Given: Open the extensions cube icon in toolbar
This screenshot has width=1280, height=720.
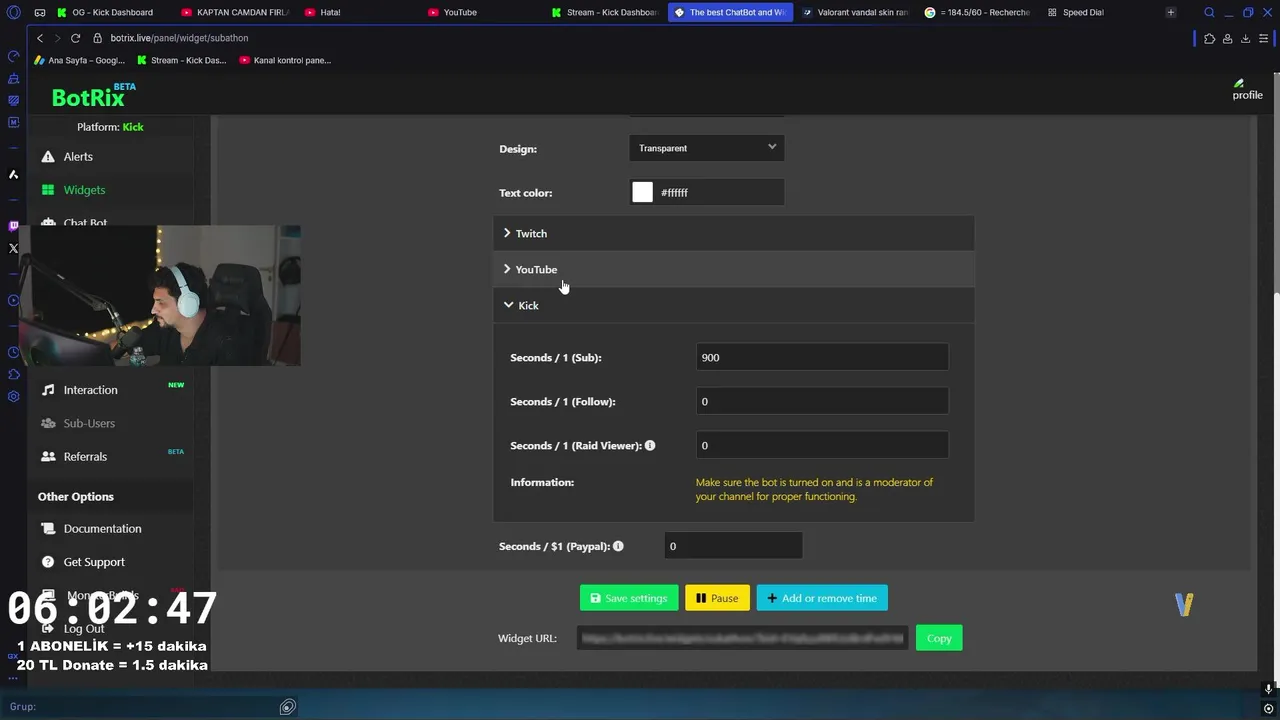Looking at the screenshot, I should click(1209, 39).
